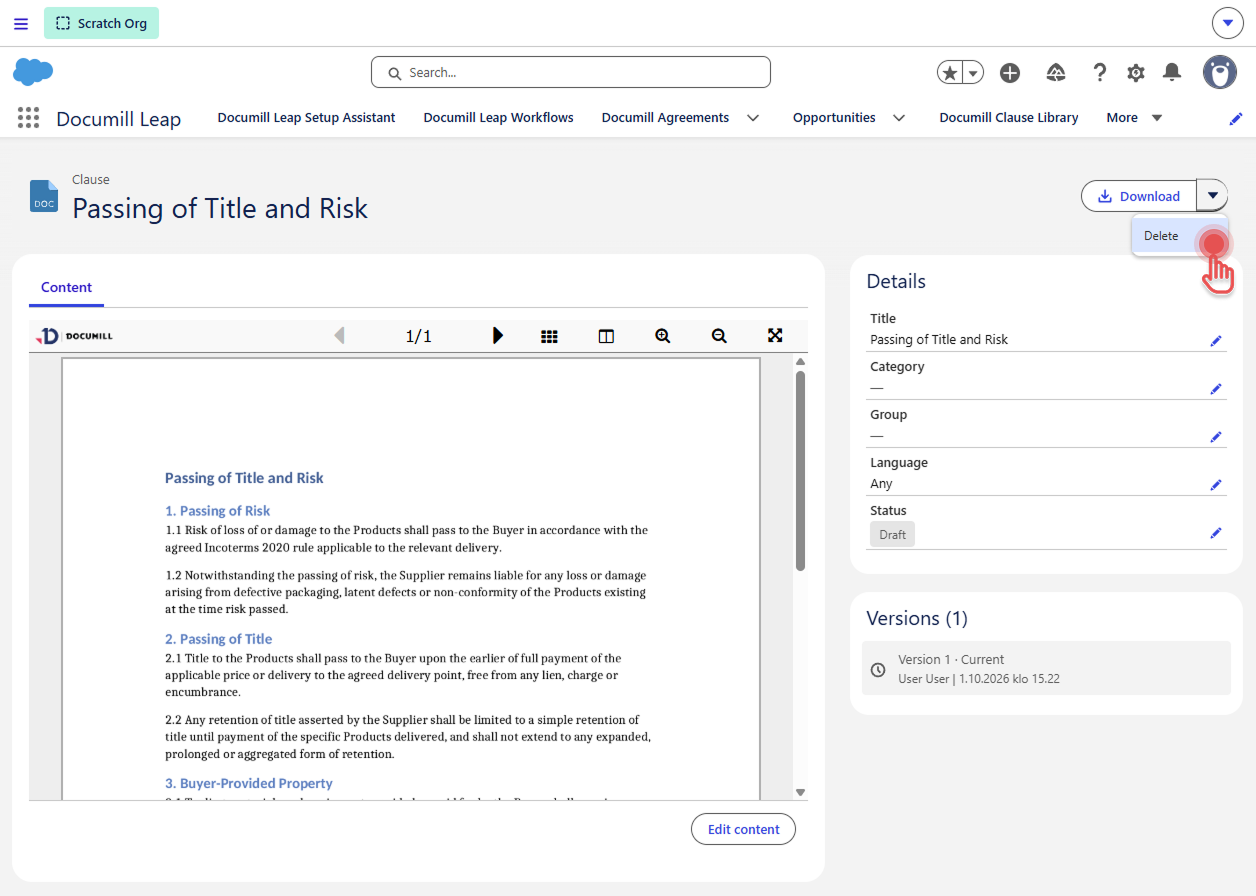Click the Download button
Screen dimensions: 1256x896
(x=1139, y=196)
